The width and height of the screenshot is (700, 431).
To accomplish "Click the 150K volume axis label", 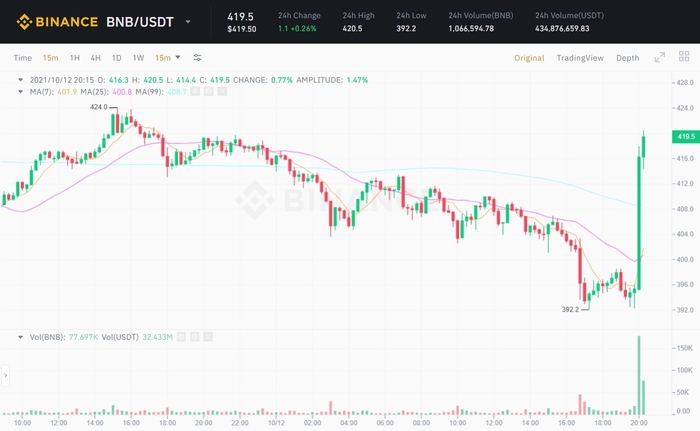I will point(685,348).
